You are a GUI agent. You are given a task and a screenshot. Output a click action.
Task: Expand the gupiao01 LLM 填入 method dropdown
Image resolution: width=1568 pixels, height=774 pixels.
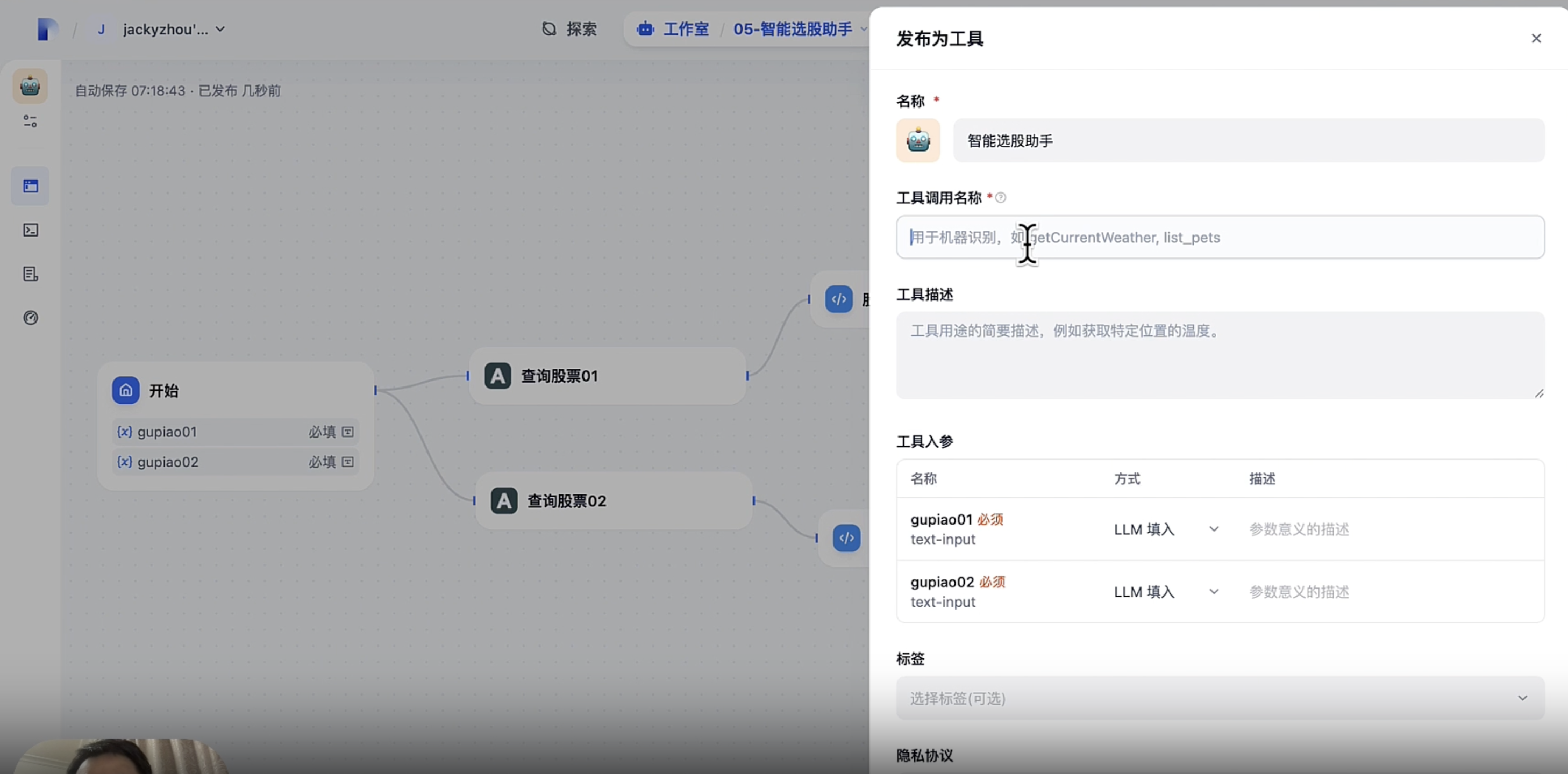click(x=1166, y=529)
